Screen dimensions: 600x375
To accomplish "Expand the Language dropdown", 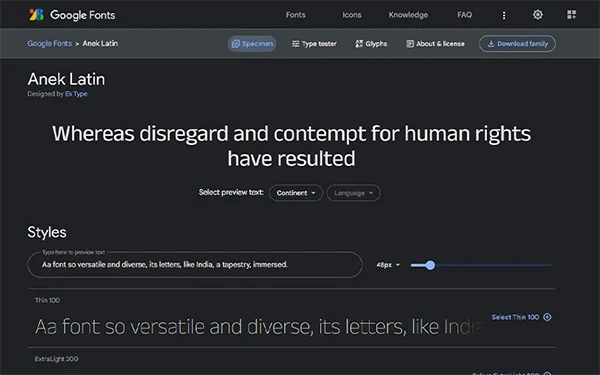I will (353, 193).
